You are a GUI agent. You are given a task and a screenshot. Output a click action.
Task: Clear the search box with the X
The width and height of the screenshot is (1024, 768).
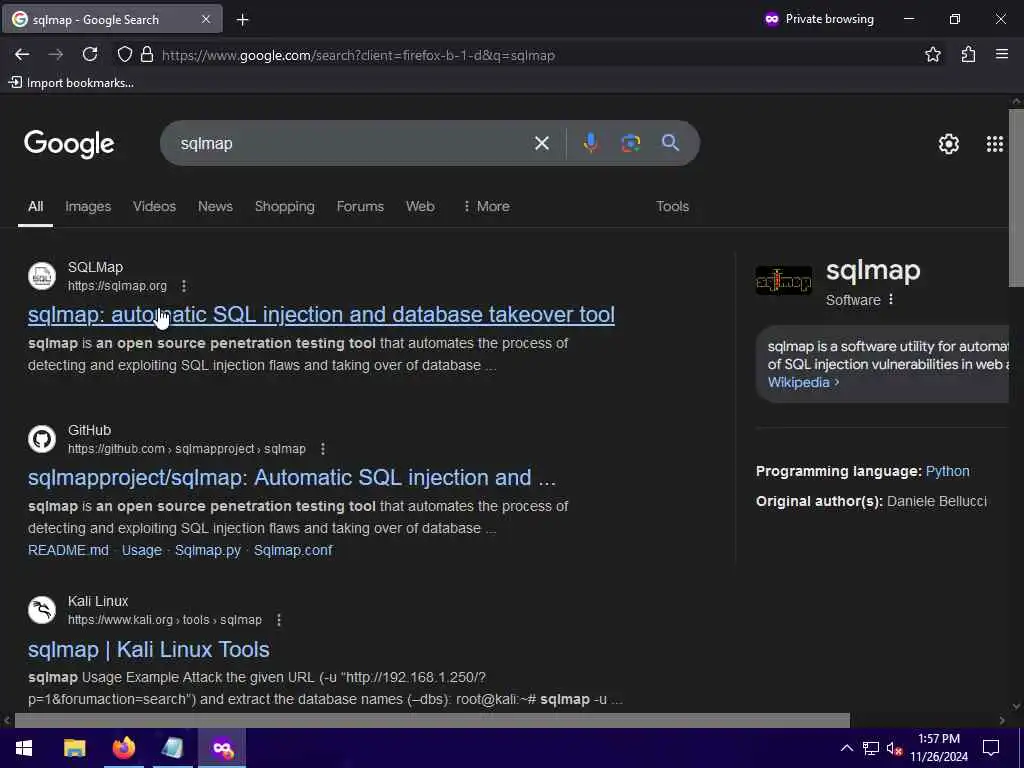pos(541,143)
